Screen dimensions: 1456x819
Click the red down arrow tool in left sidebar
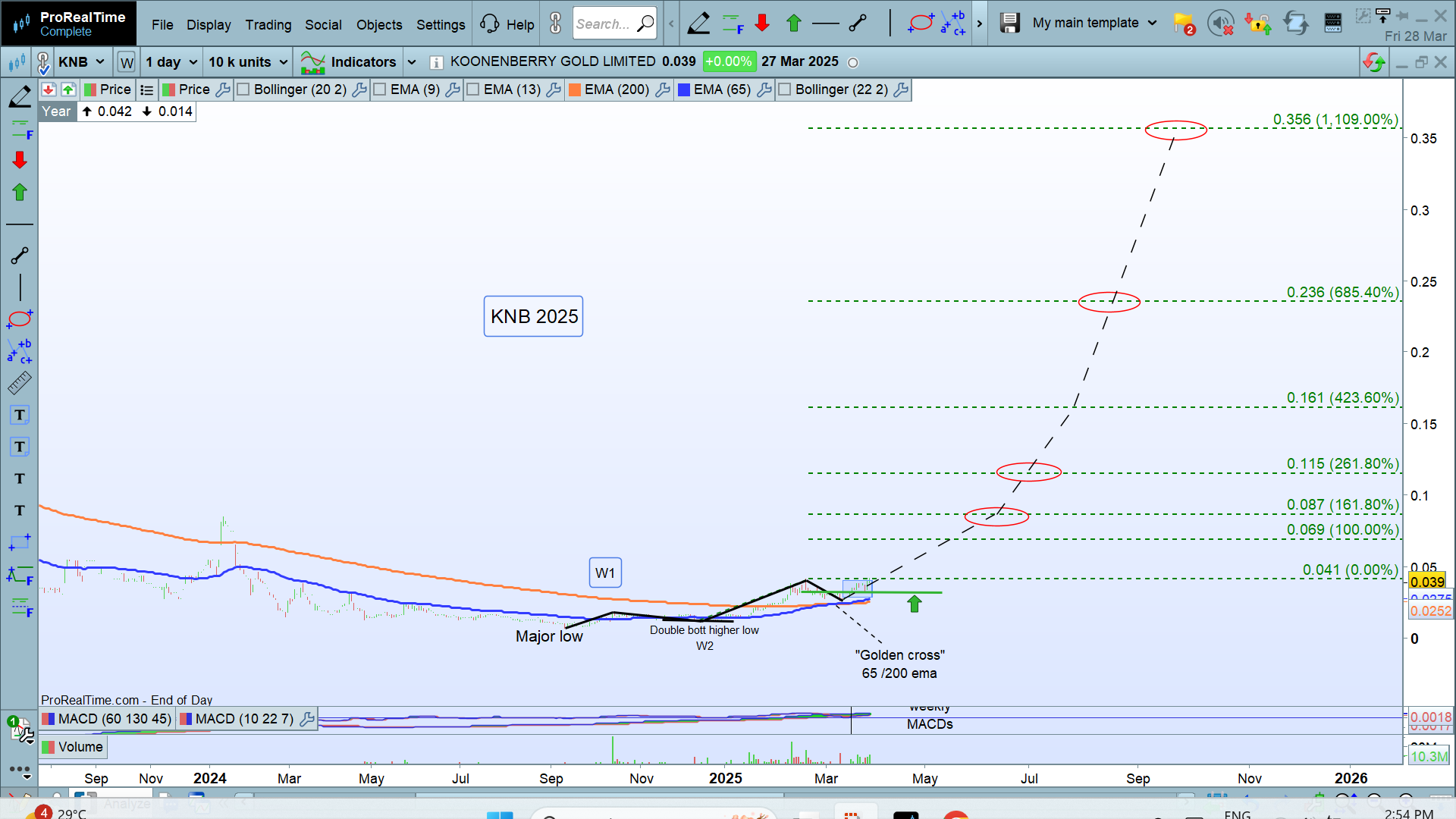(x=20, y=159)
